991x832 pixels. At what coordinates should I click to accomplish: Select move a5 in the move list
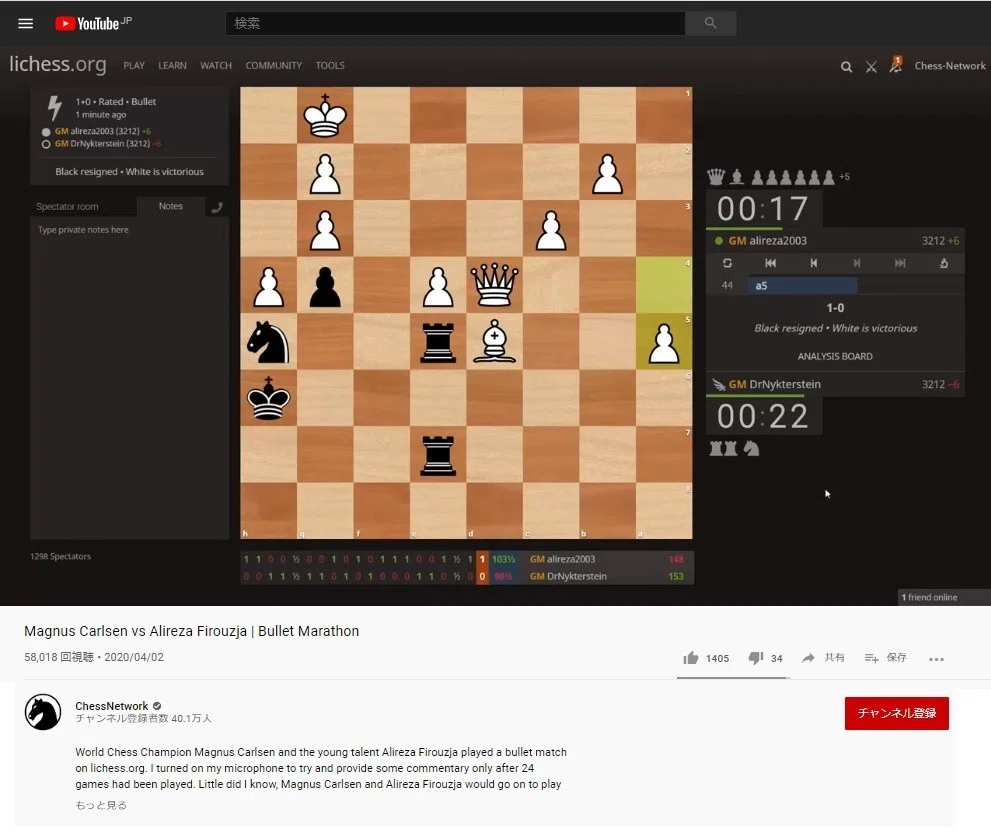click(802, 286)
